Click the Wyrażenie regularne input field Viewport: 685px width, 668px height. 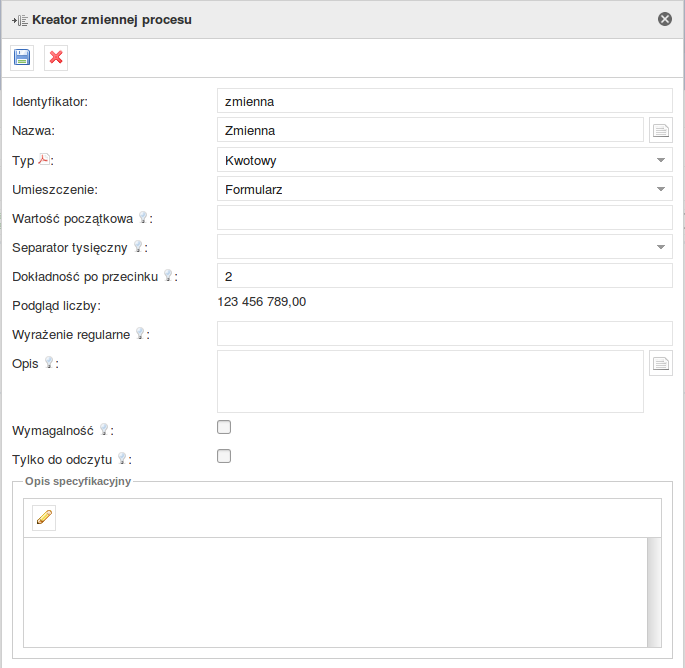click(x=444, y=334)
